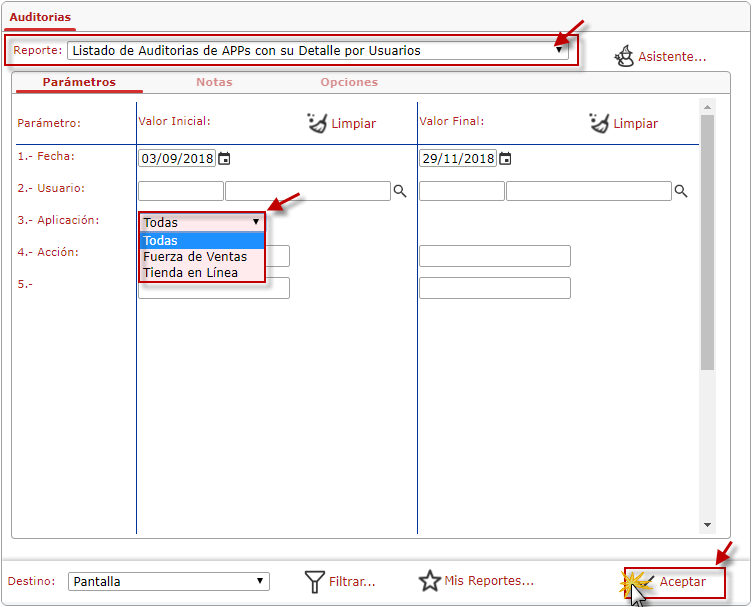754x607 pixels.
Task: Open Mis Reportes... link
Action: (x=489, y=581)
